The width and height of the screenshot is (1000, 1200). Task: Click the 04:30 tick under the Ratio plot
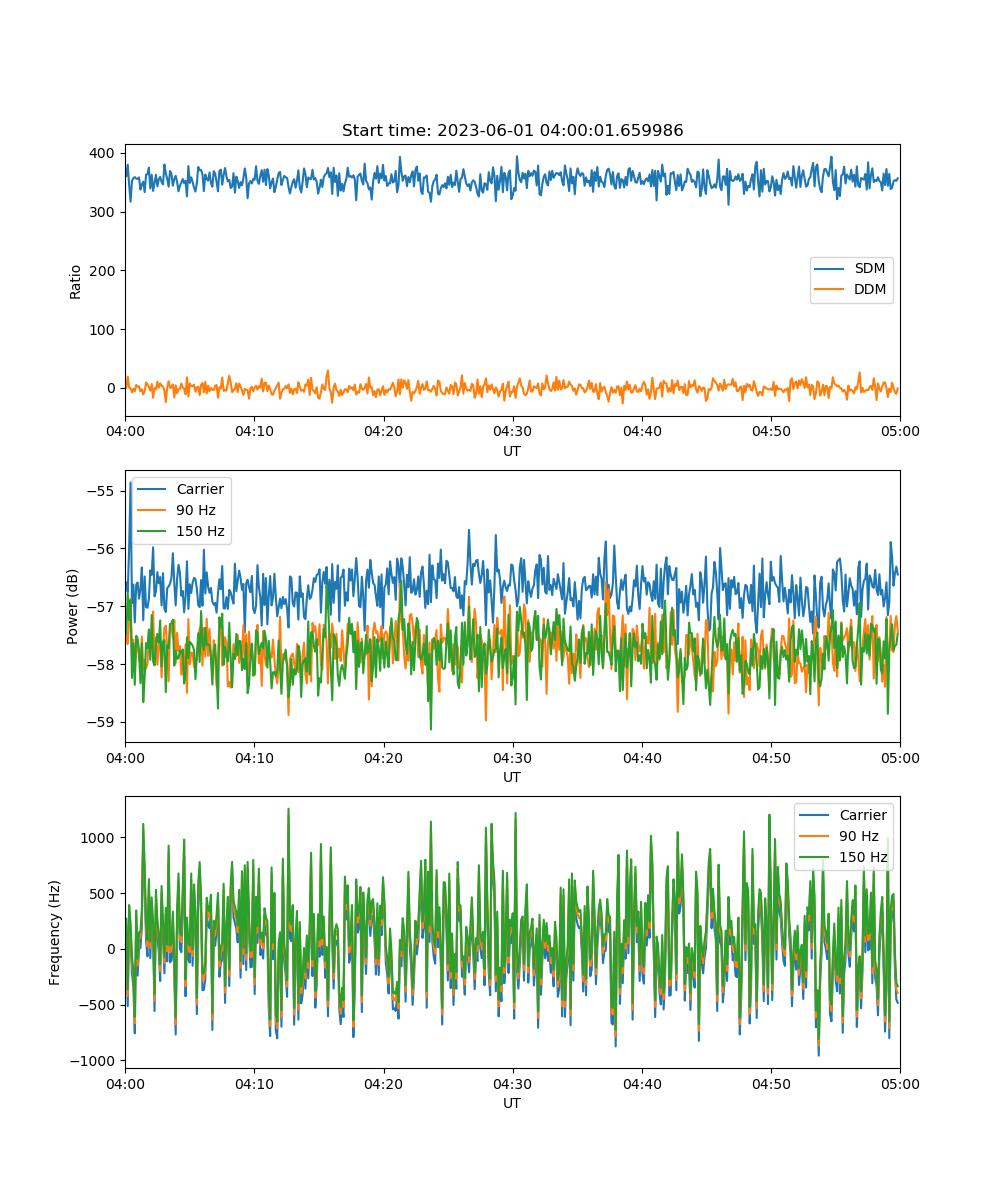(512, 432)
